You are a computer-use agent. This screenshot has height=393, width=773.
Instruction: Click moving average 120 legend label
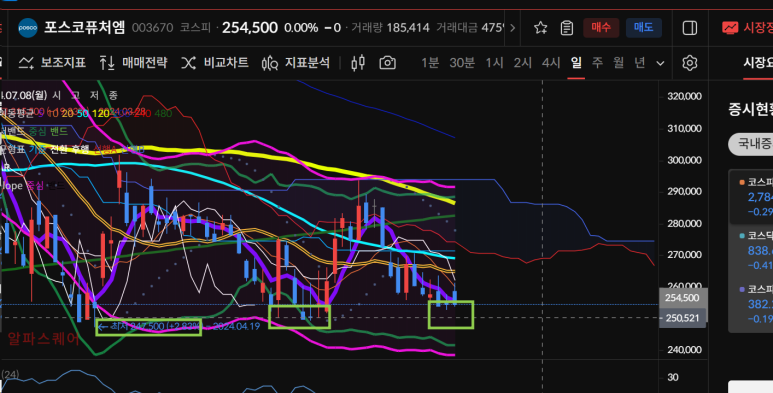(x=101, y=114)
